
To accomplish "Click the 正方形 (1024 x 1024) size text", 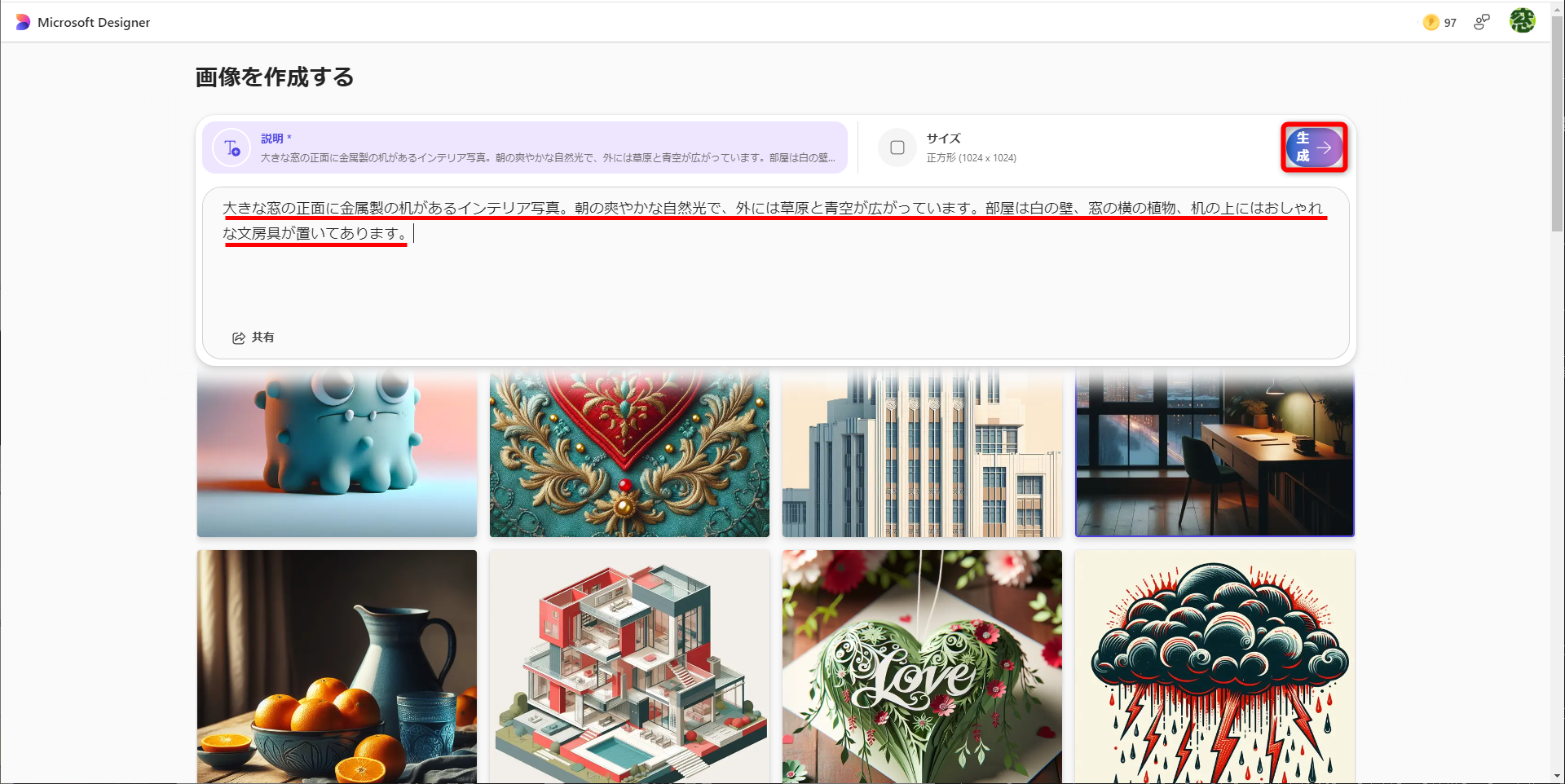I will [972, 158].
